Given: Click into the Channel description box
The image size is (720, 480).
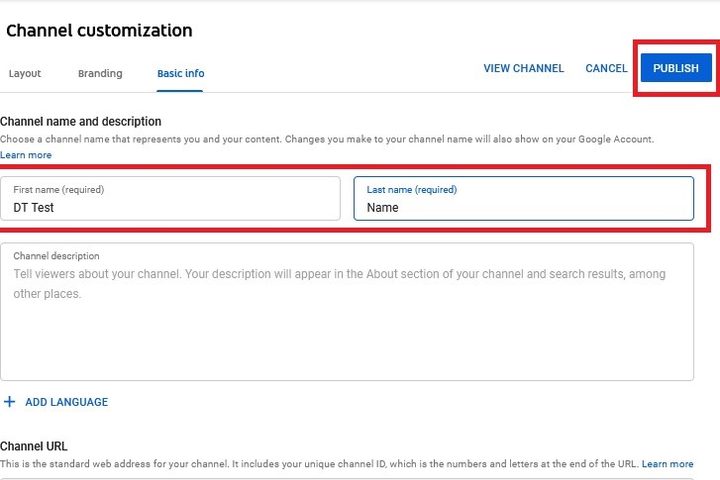Looking at the screenshot, I should 347,311.
